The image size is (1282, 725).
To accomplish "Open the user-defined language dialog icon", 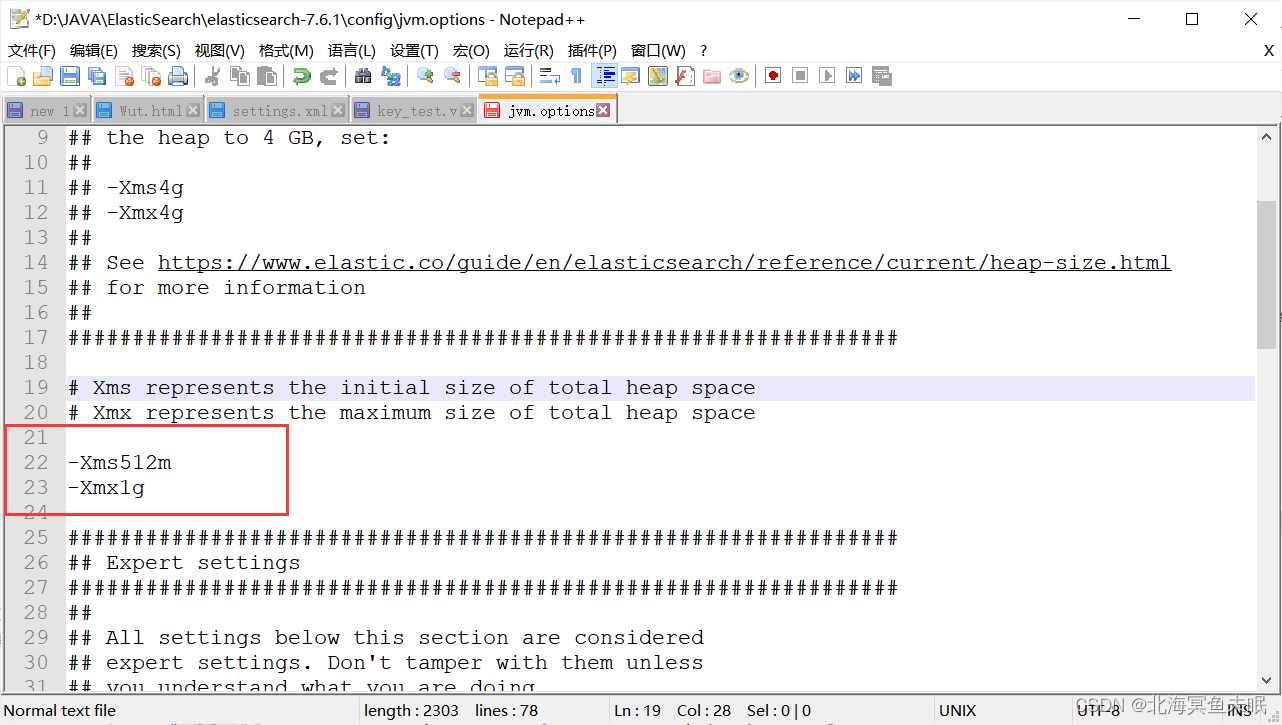I will point(631,76).
